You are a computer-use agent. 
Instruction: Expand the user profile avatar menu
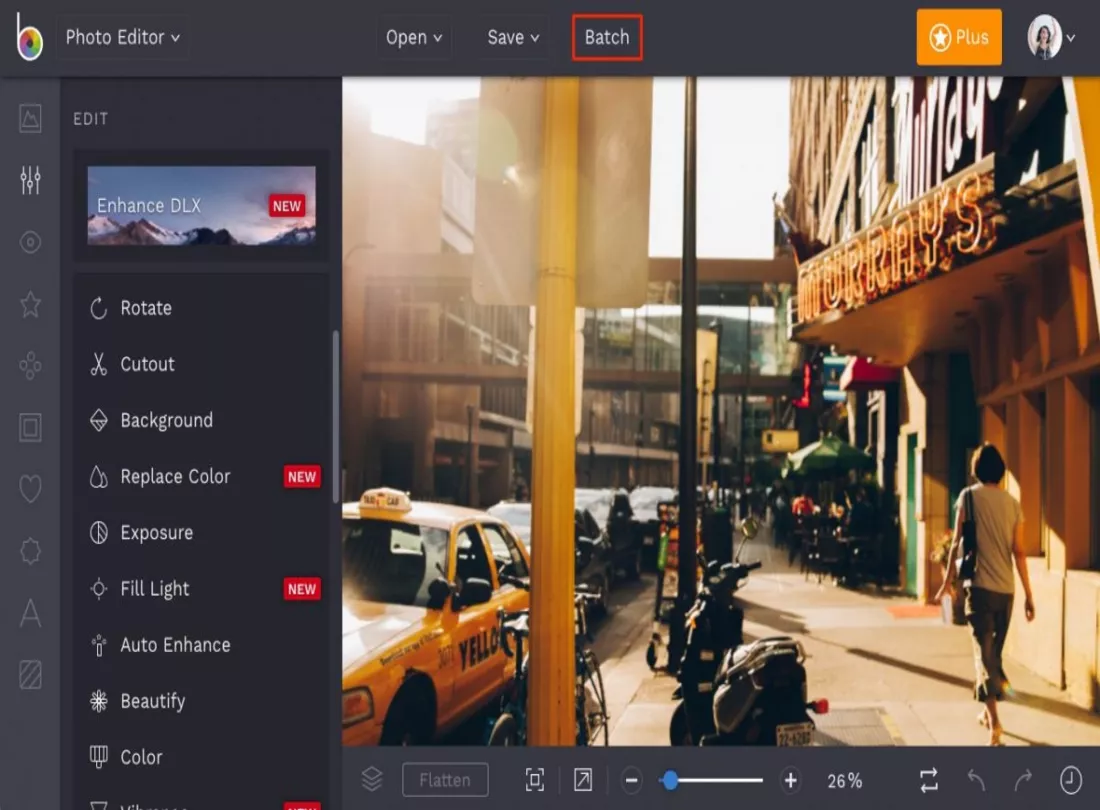(x=1051, y=38)
